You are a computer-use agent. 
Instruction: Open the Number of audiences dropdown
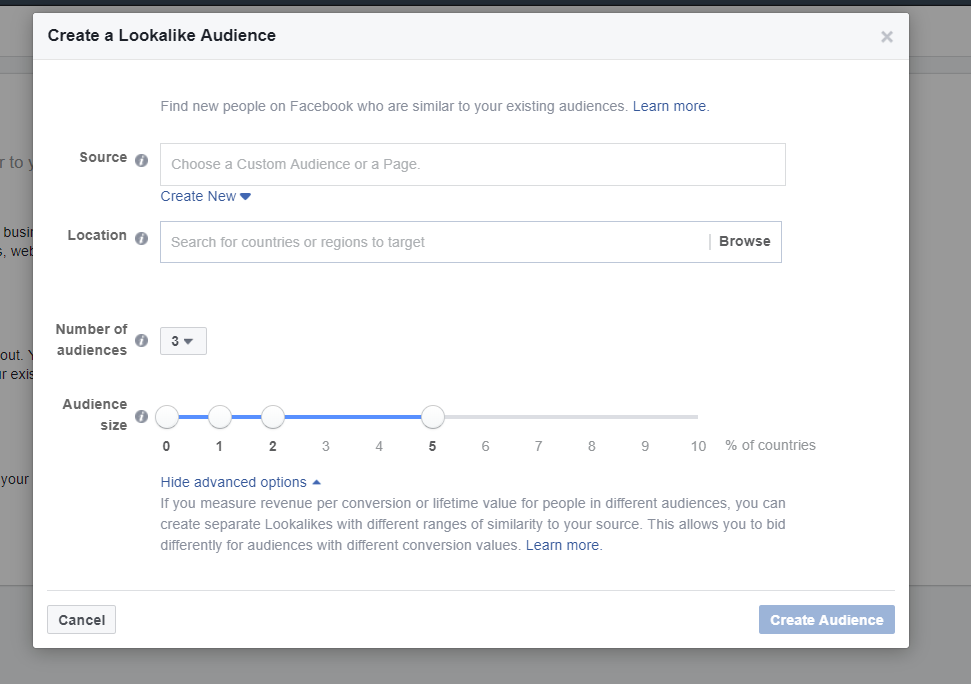tap(183, 341)
